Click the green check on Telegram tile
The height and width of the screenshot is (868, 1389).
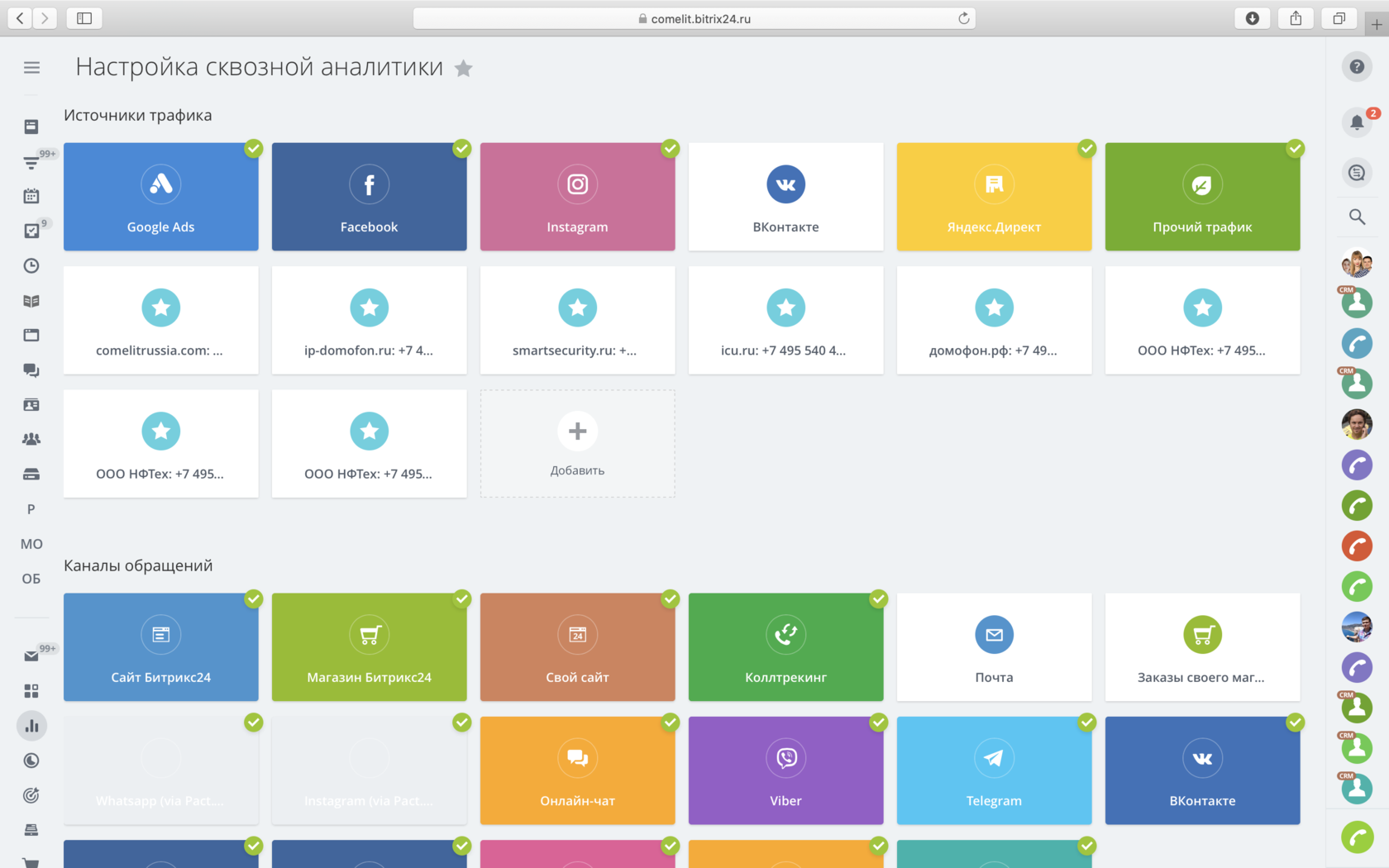pyautogui.click(x=1087, y=722)
